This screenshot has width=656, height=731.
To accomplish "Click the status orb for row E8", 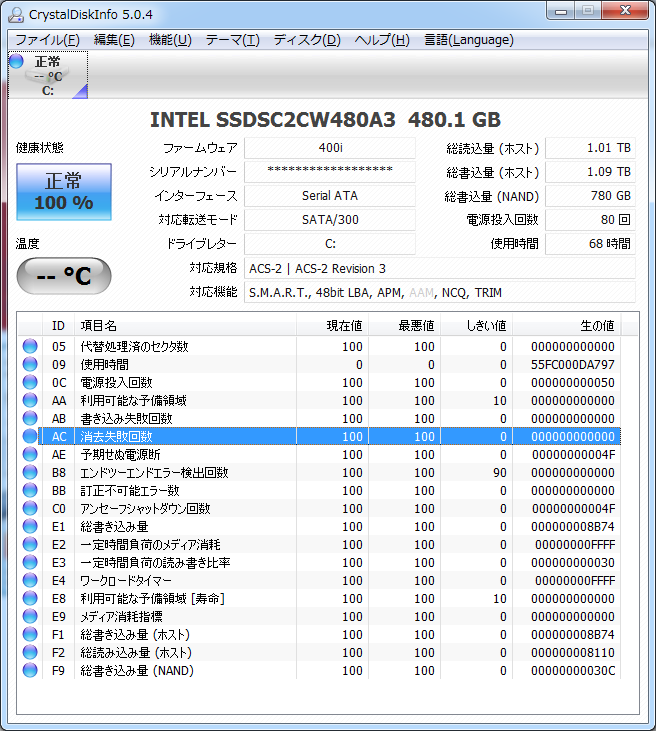I will pos(30,598).
